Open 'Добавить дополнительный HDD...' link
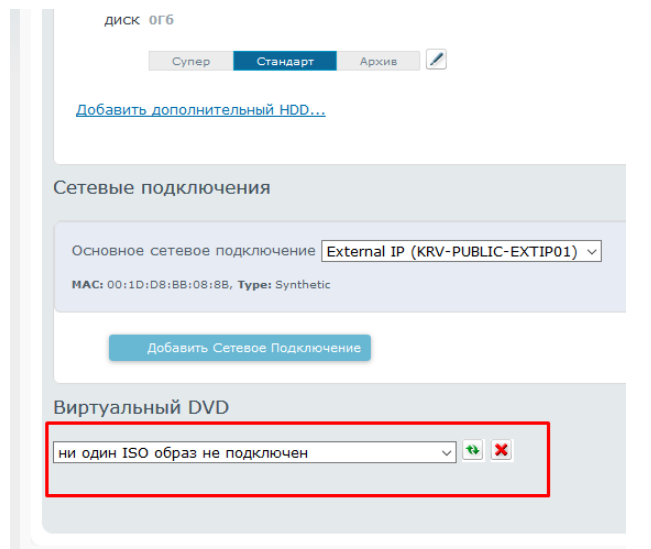 [x=200, y=110]
